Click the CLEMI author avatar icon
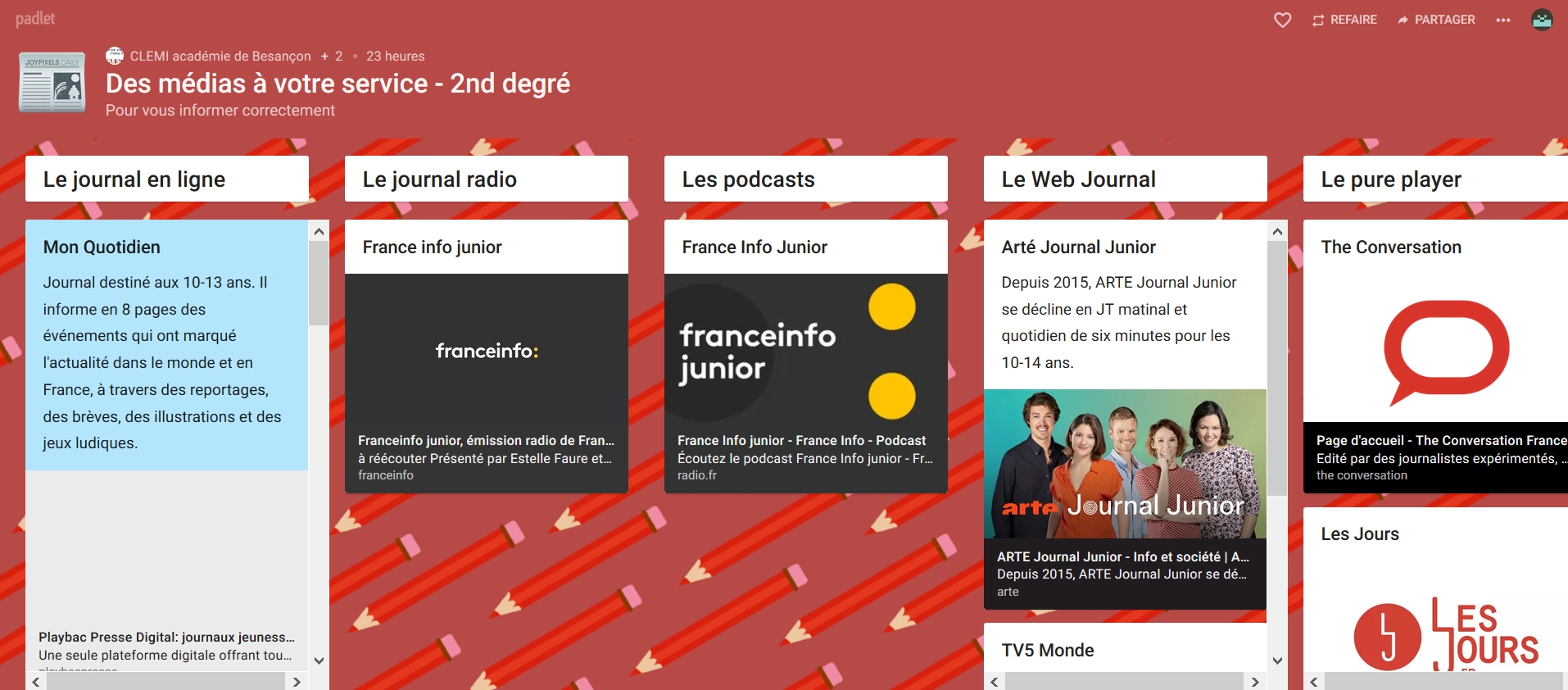This screenshot has width=1568, height=690. pos(115,56)
